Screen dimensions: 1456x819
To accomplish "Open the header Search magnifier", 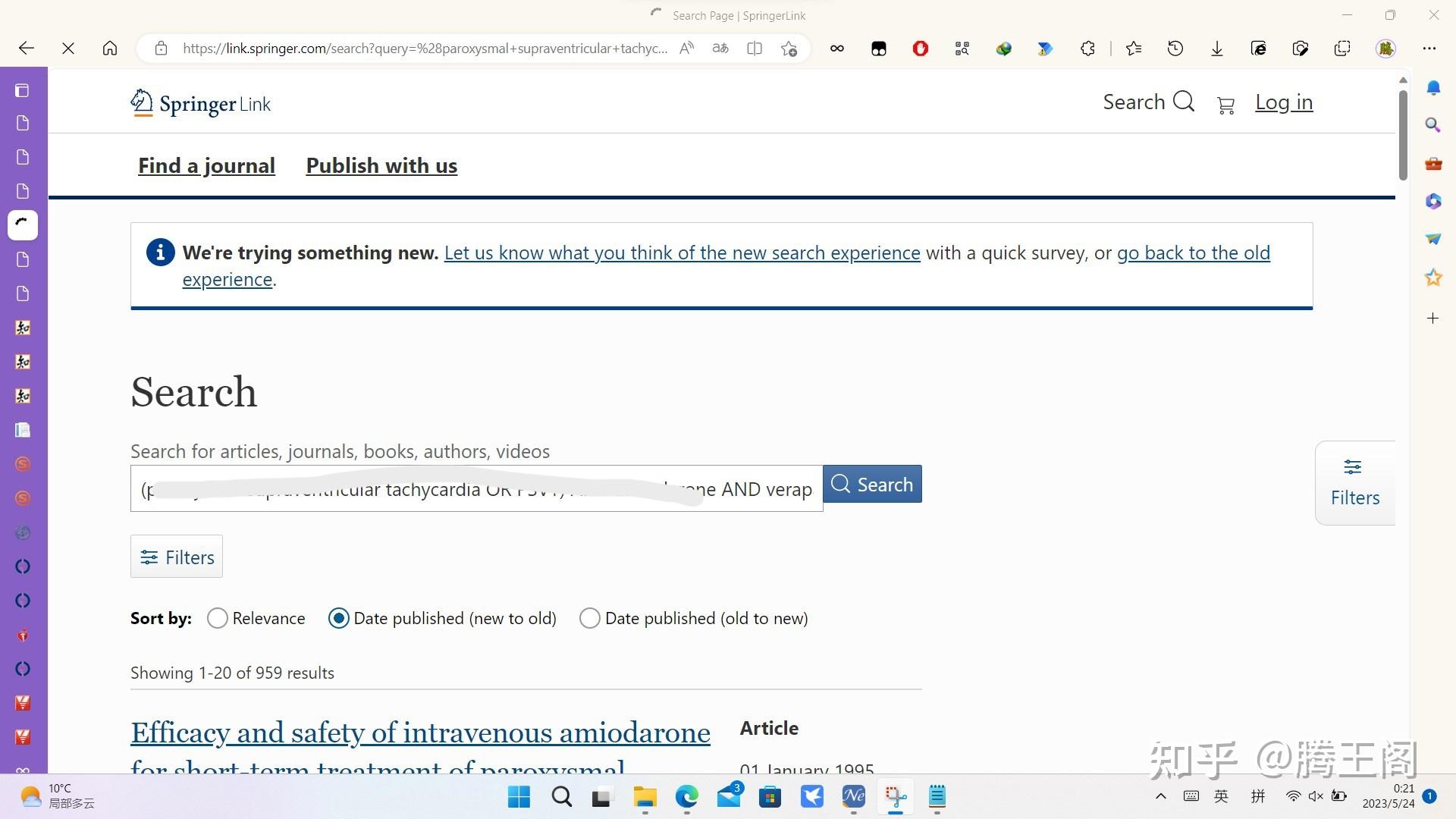I will point(1148,102).
